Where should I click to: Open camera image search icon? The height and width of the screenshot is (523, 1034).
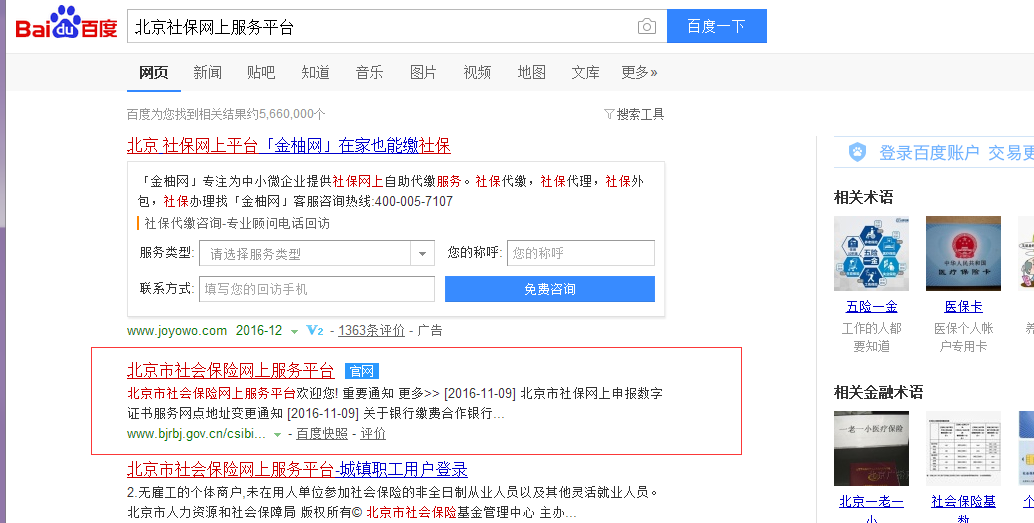(647, 26)
